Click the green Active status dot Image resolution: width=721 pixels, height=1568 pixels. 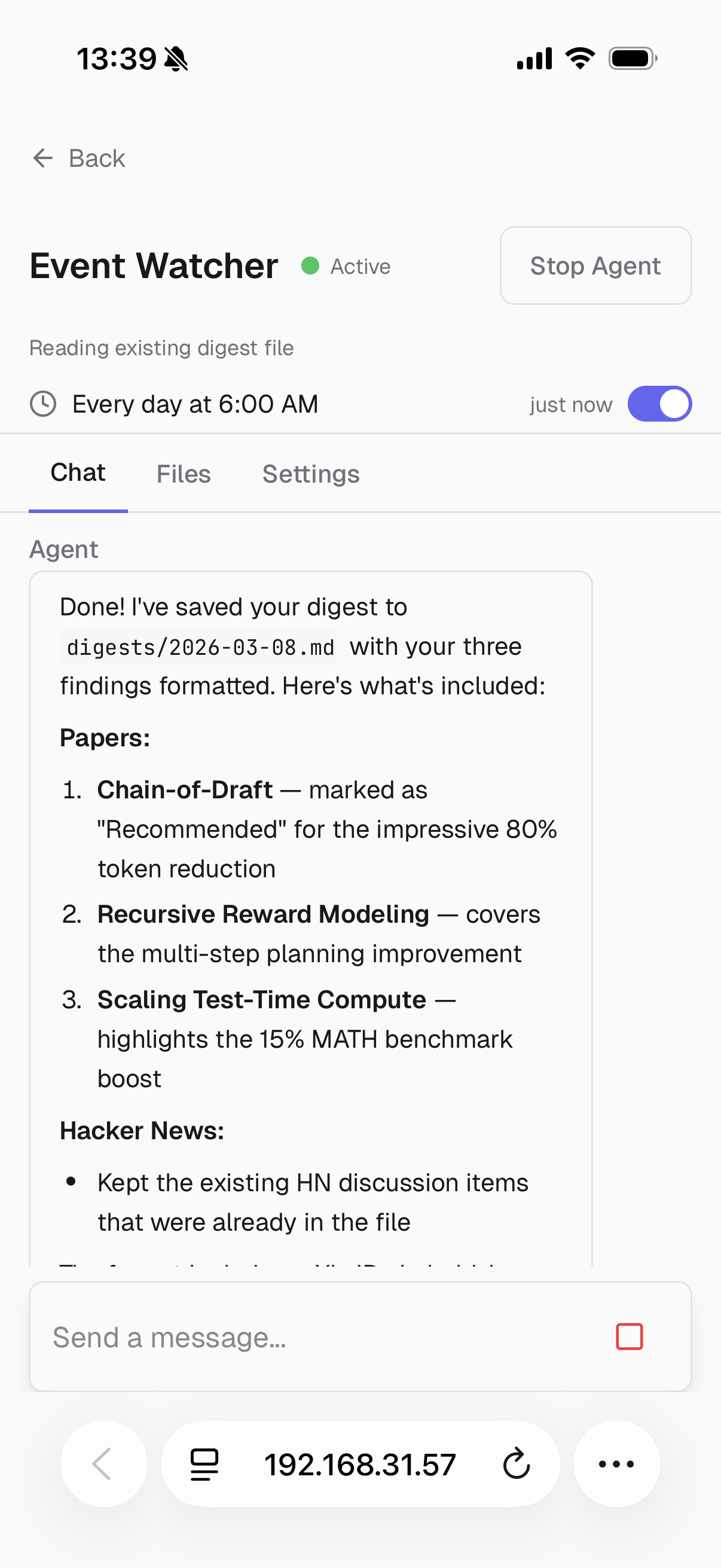pos(310,266)
